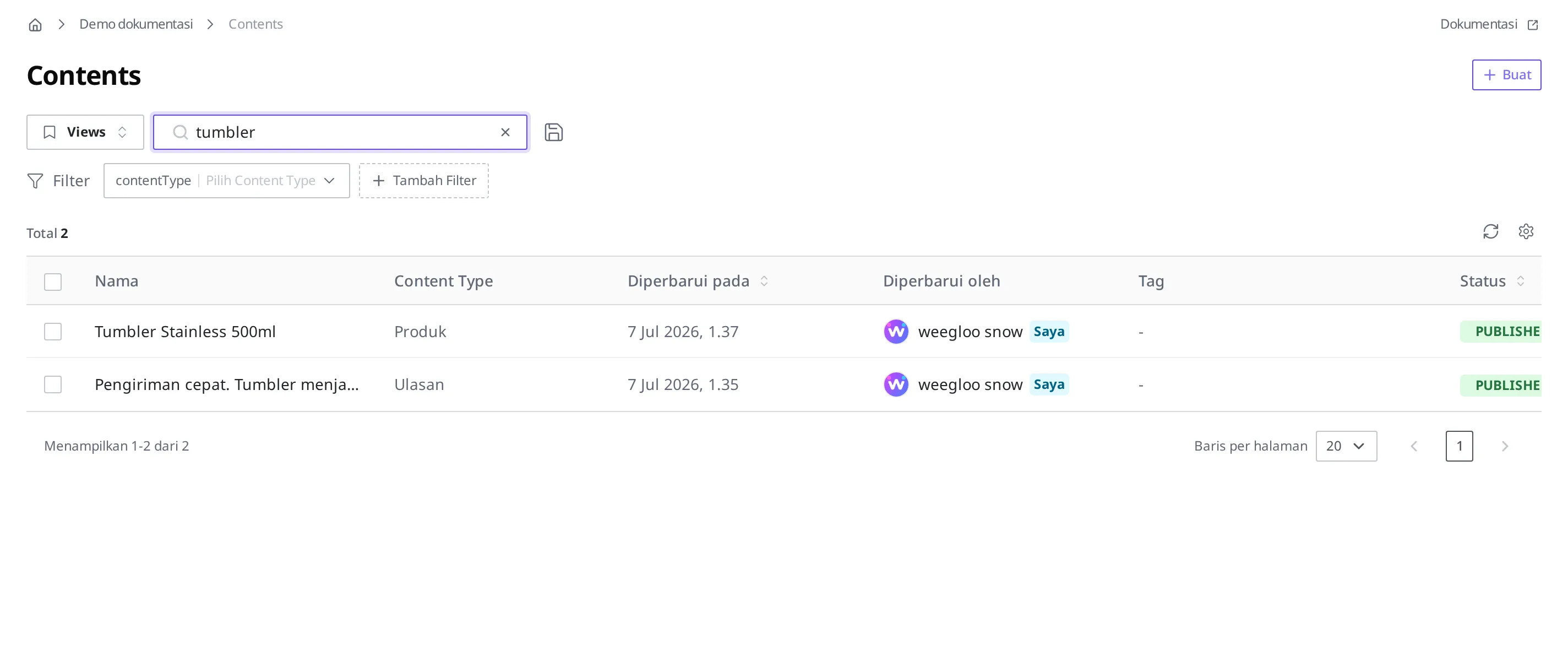Open the Demo dokumentasi breadcrumb
Viewport: 1568px width, 661px height.
pos(136,24)
